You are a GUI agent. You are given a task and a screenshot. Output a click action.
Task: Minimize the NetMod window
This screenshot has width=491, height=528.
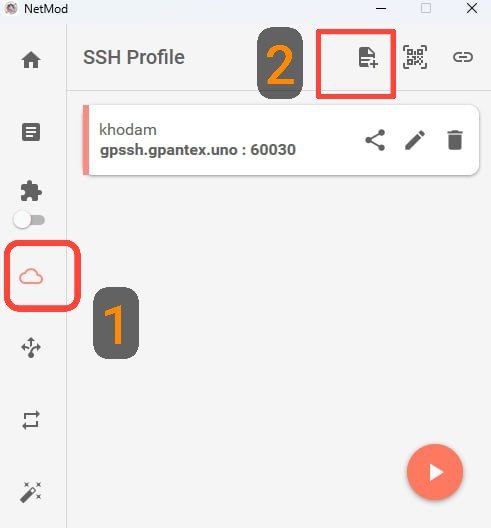pos(381,8)
